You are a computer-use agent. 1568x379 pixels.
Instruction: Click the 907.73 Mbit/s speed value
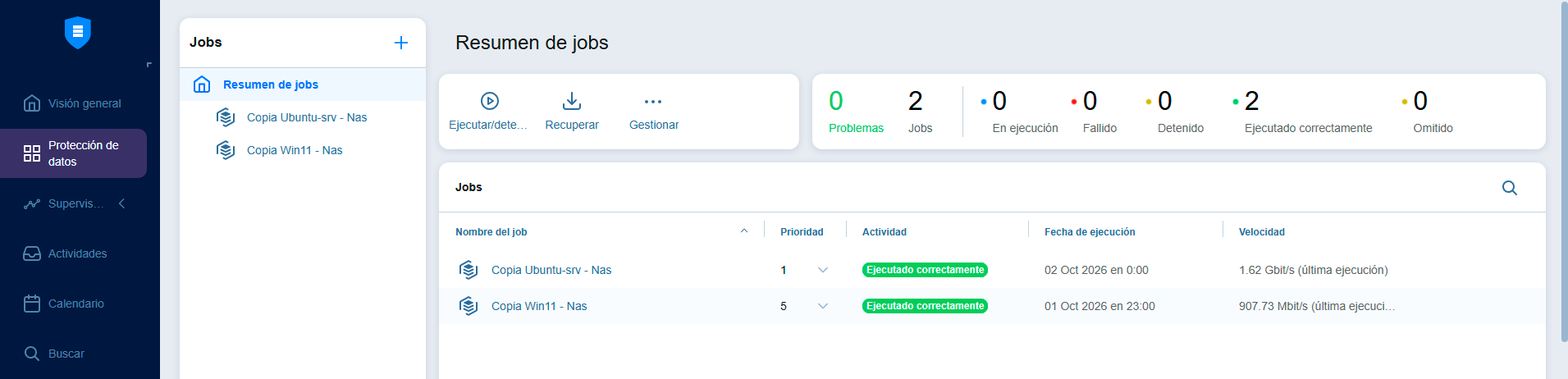[1317, 306]
